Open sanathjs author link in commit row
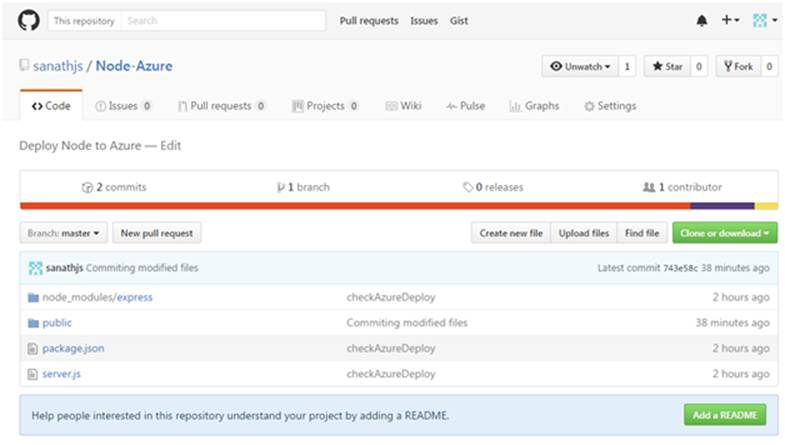The width and height of the screenshot is (785, 445). point(64,268)
